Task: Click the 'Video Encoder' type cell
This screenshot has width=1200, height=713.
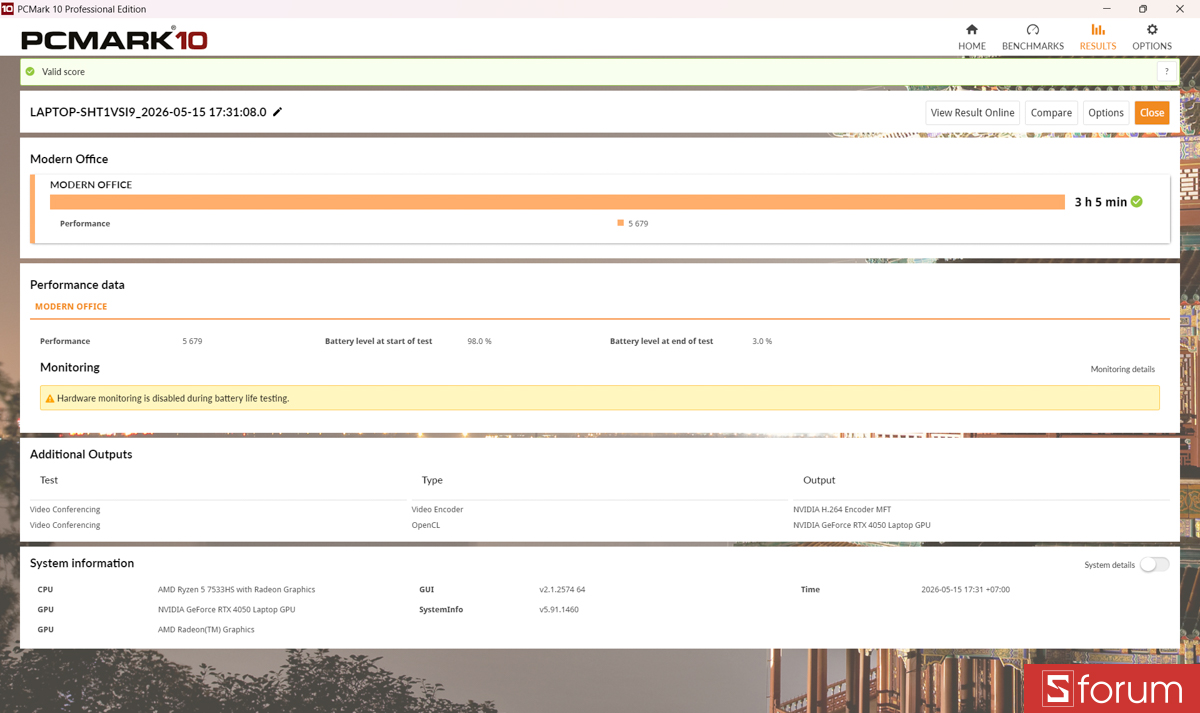Action: [437, 509]
